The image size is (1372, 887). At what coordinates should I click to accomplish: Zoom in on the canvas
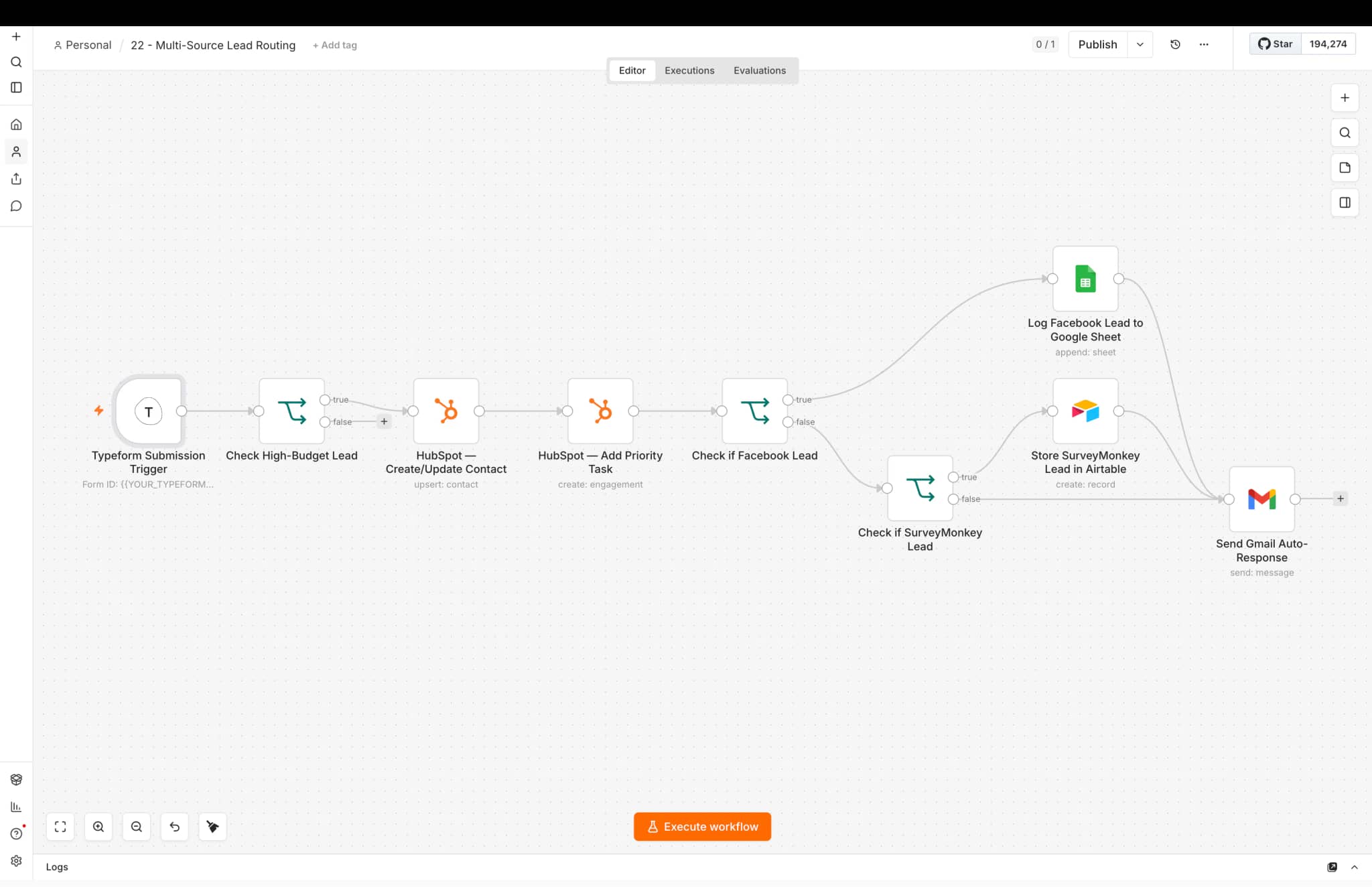pyautogui.click(x=98, y=827)
